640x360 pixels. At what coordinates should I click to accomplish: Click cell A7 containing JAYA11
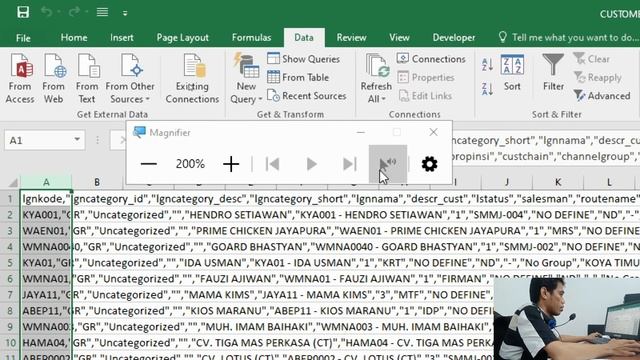pyautogui.click(x=46, y=295)
